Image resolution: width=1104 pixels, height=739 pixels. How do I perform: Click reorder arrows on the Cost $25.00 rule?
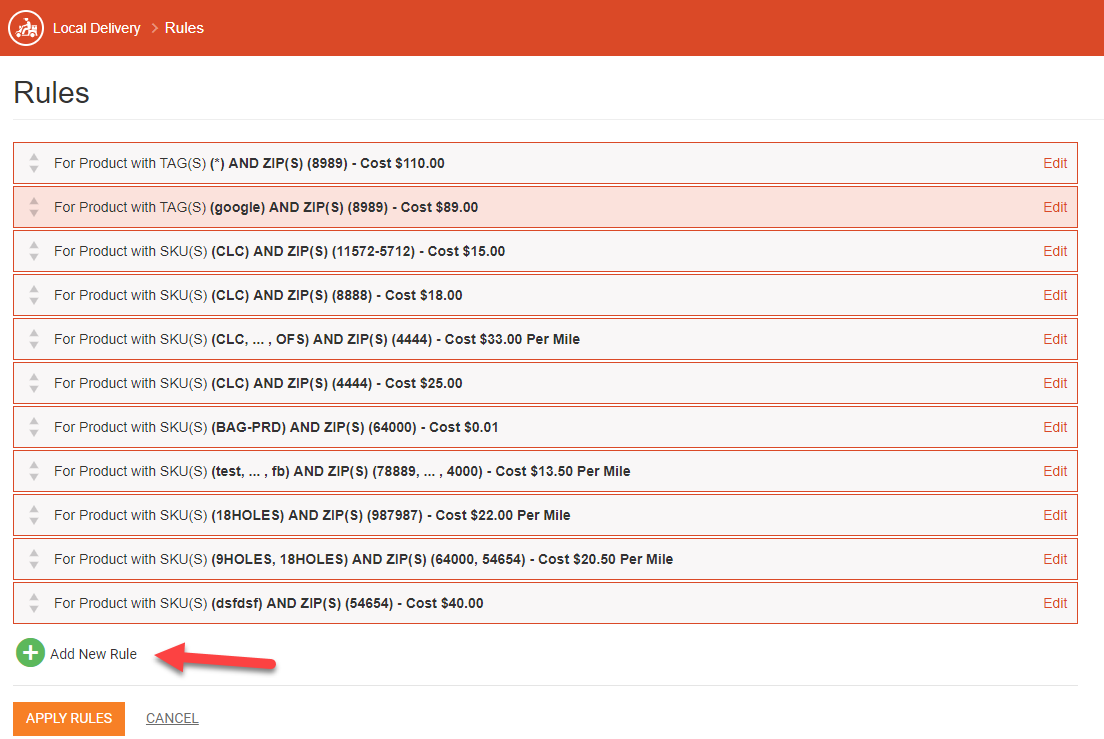[34, 383]
